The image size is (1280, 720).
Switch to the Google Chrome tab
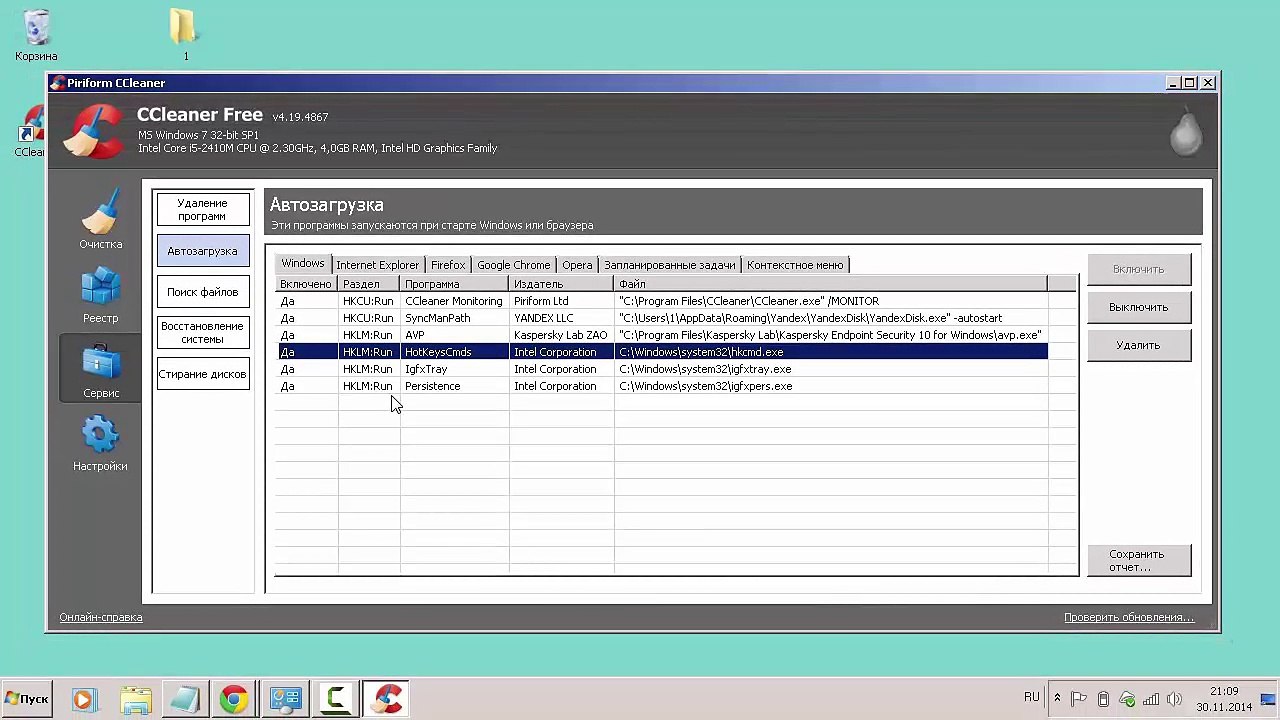coord(513,265)
